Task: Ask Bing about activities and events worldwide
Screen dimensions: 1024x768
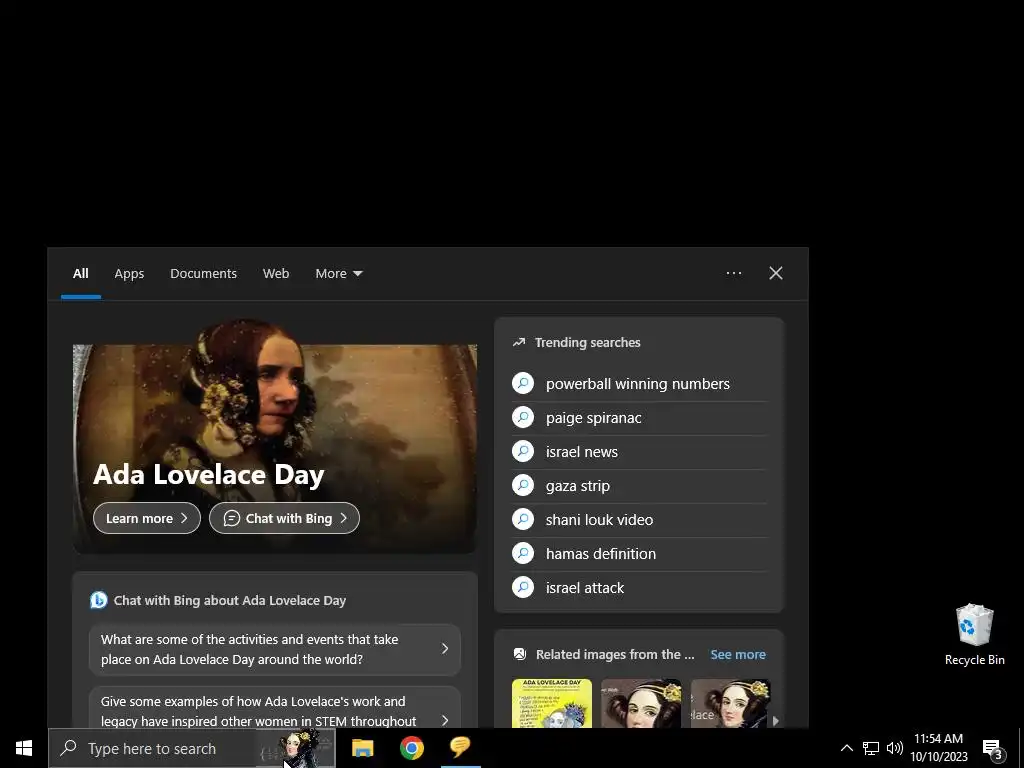Action: (275, 650)
